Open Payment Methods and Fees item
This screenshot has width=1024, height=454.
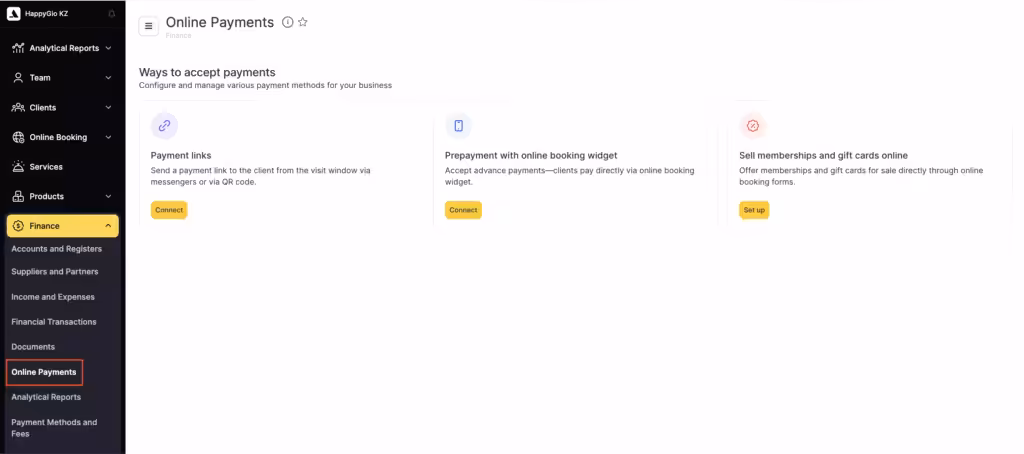[54, 428]
